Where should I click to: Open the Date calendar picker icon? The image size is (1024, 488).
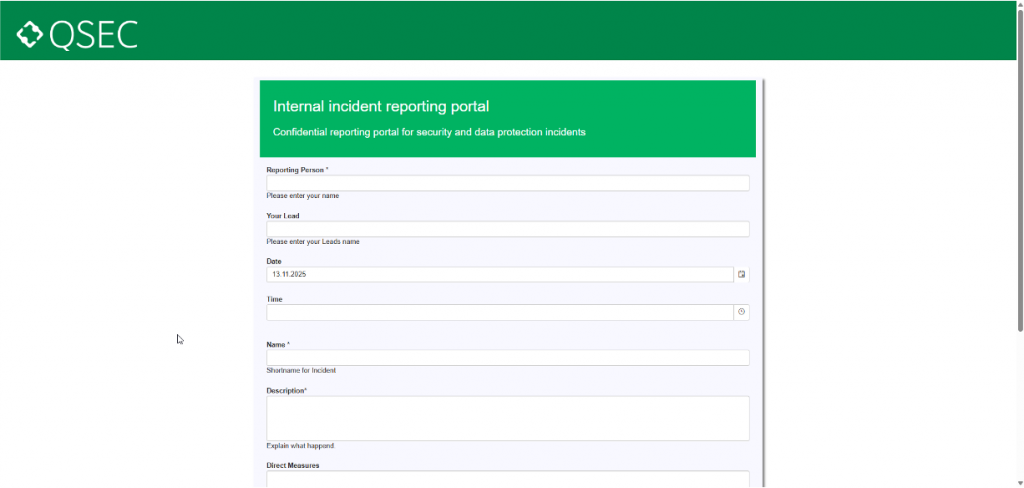coord(741,274)
